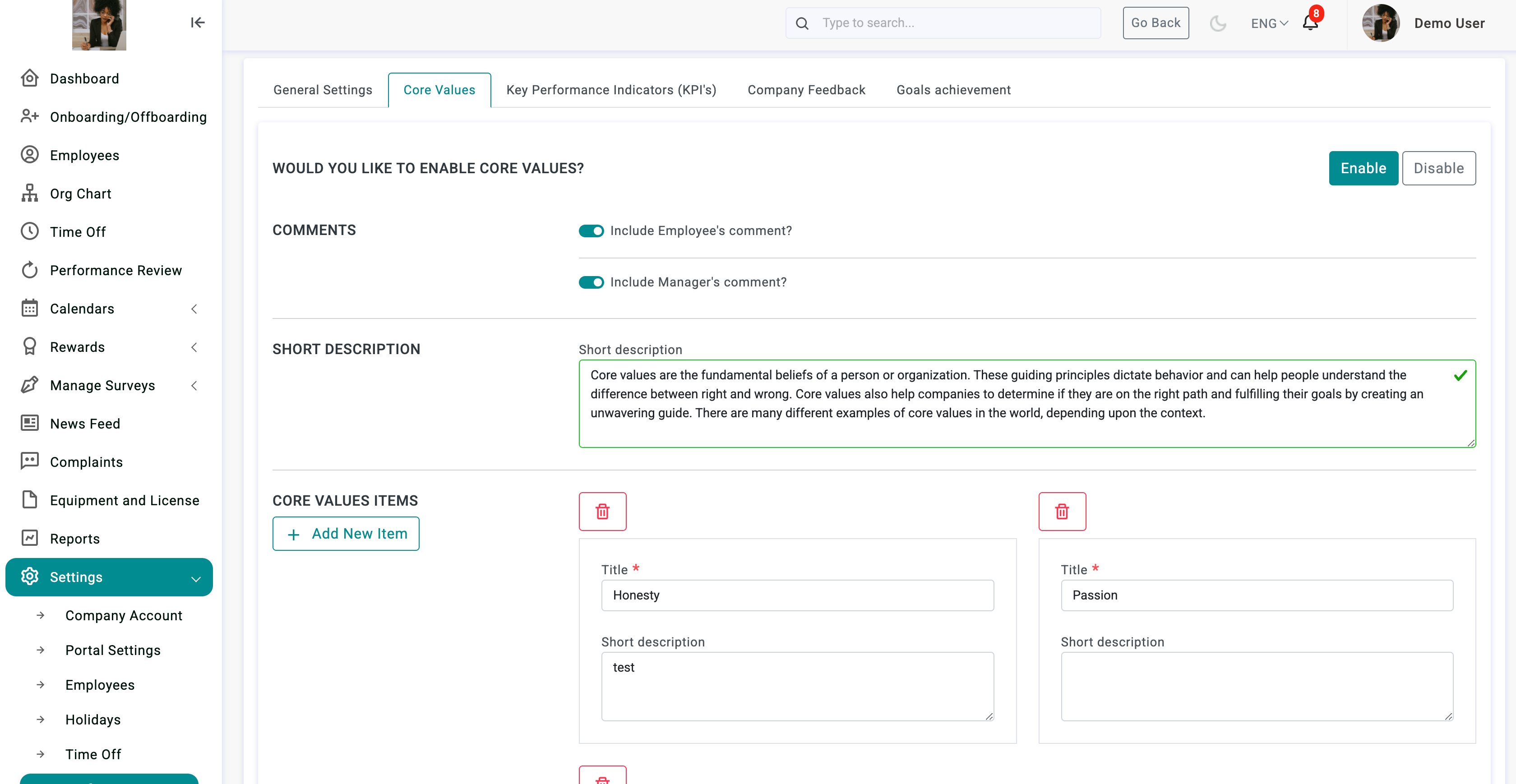Select Disable for core values
Screen dimensions: 1516x784
[1438, 168]
